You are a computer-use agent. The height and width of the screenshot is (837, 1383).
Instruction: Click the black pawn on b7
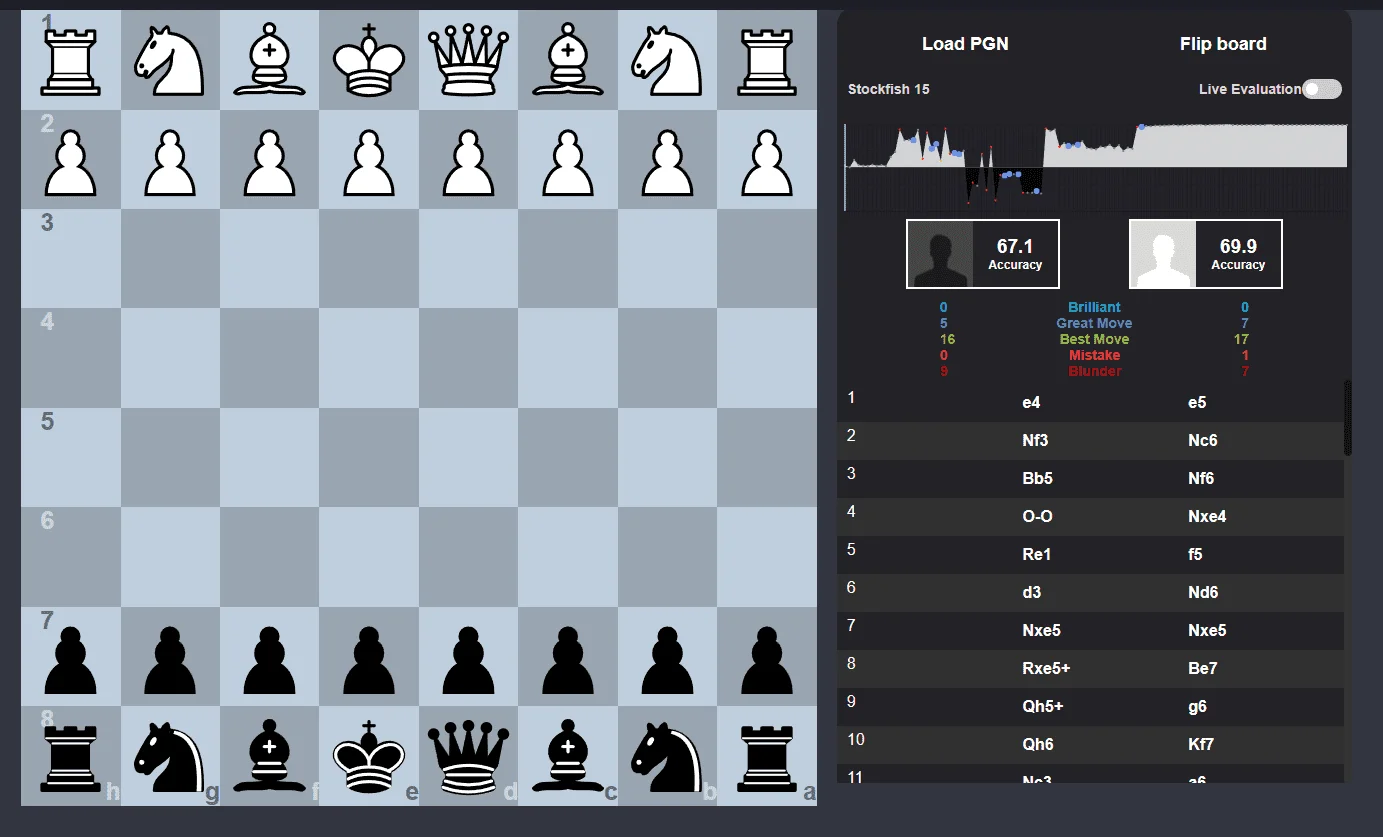pyautogui.click(x=667, y=660)
